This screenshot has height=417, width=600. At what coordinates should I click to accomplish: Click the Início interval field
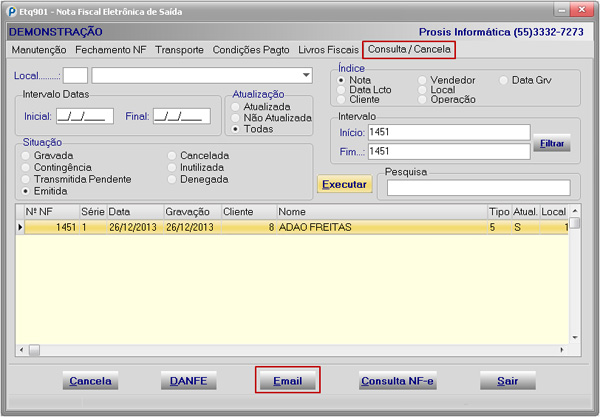pyautogui.click(x=449, y=132)
